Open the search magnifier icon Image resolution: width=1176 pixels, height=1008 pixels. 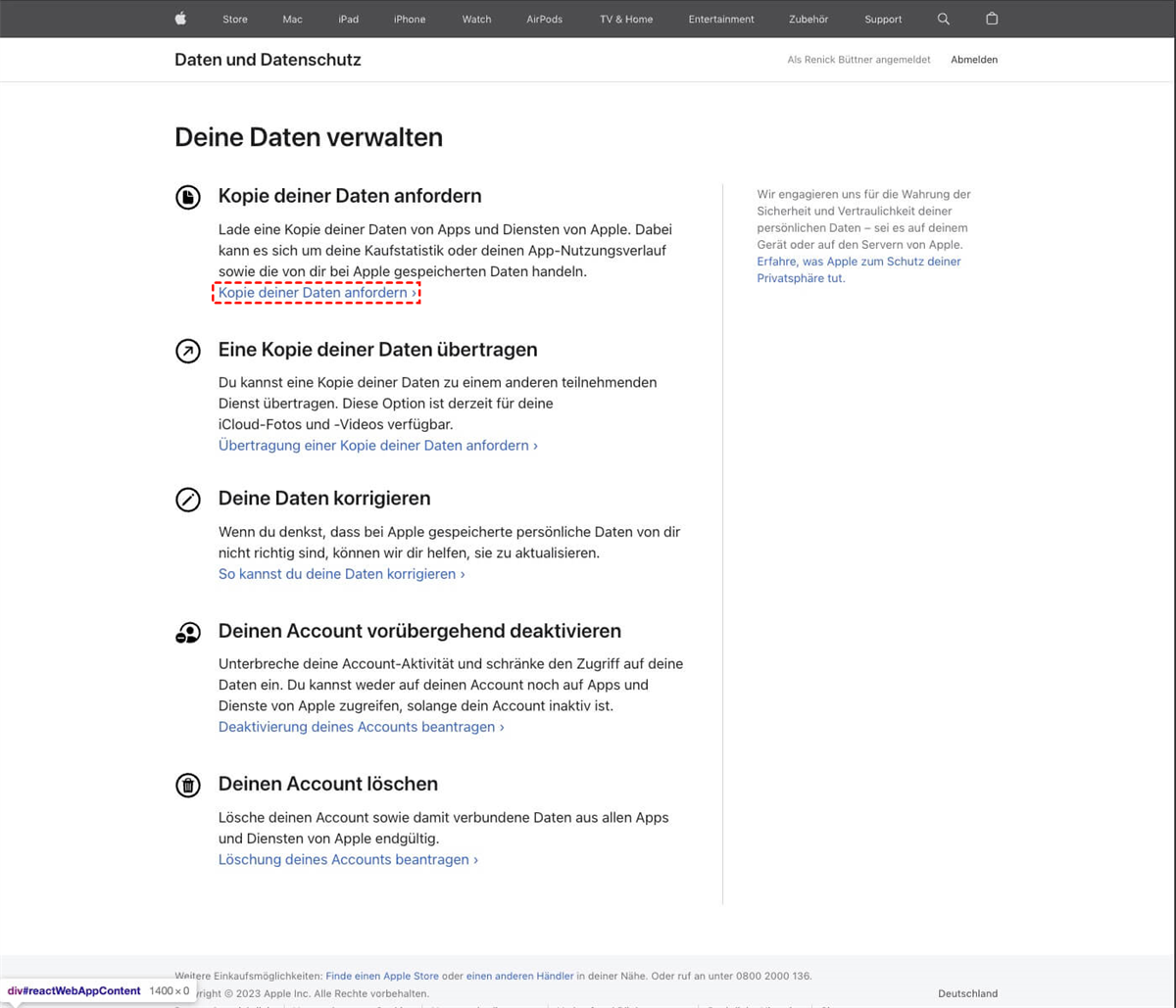944,19
